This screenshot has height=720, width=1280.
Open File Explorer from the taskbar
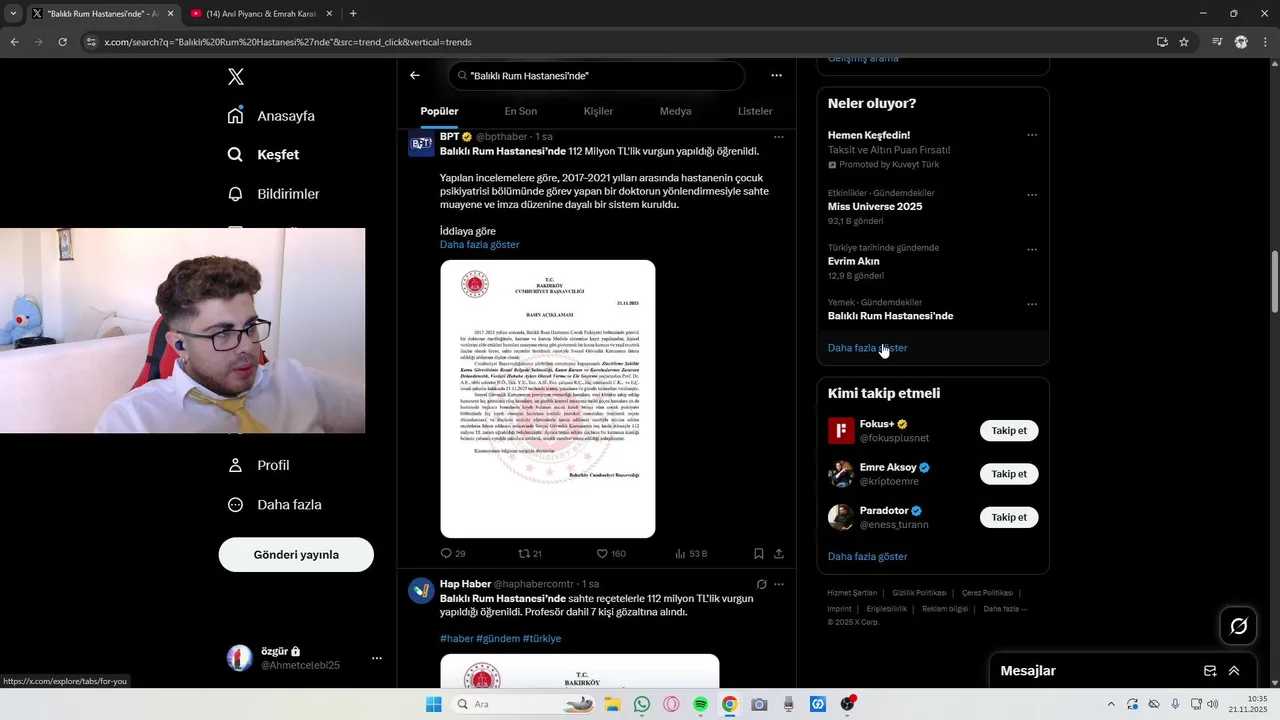click(612, 705)
